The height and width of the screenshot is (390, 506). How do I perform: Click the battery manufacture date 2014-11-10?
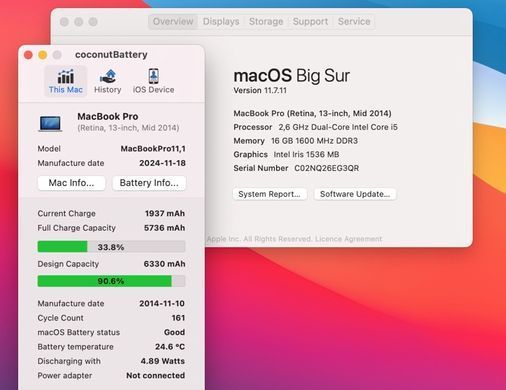pyautogui.click(x=162, y=304)
